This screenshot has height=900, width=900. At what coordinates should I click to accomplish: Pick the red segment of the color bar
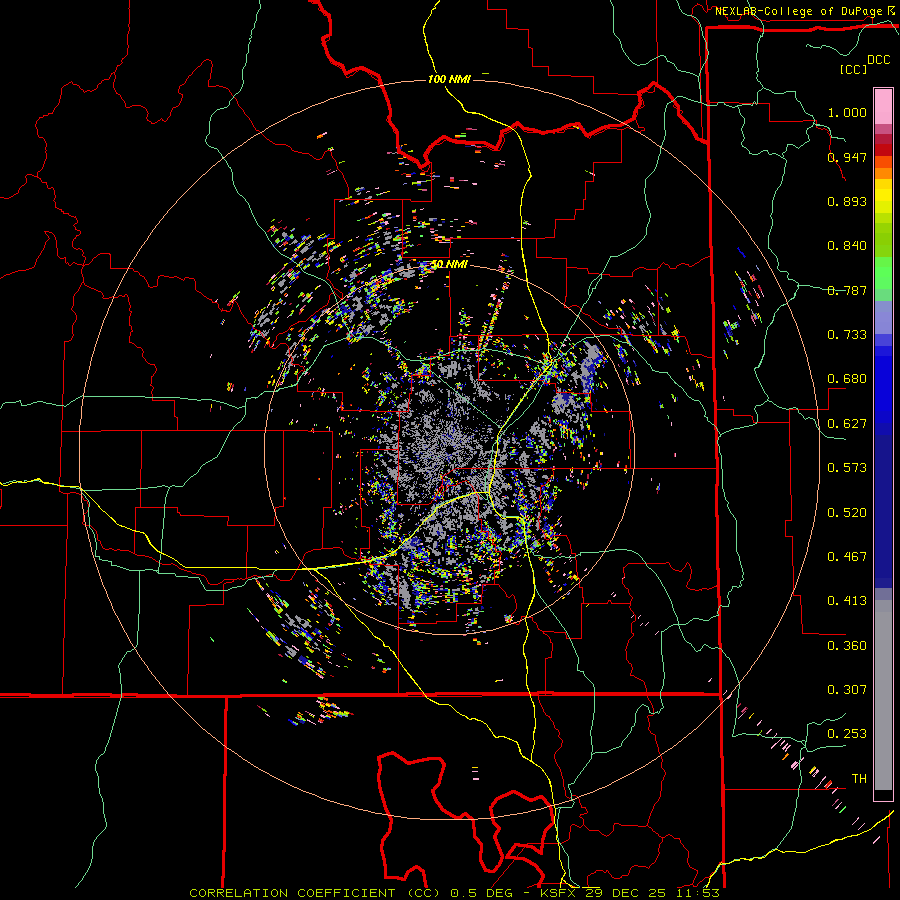(883, 149)
